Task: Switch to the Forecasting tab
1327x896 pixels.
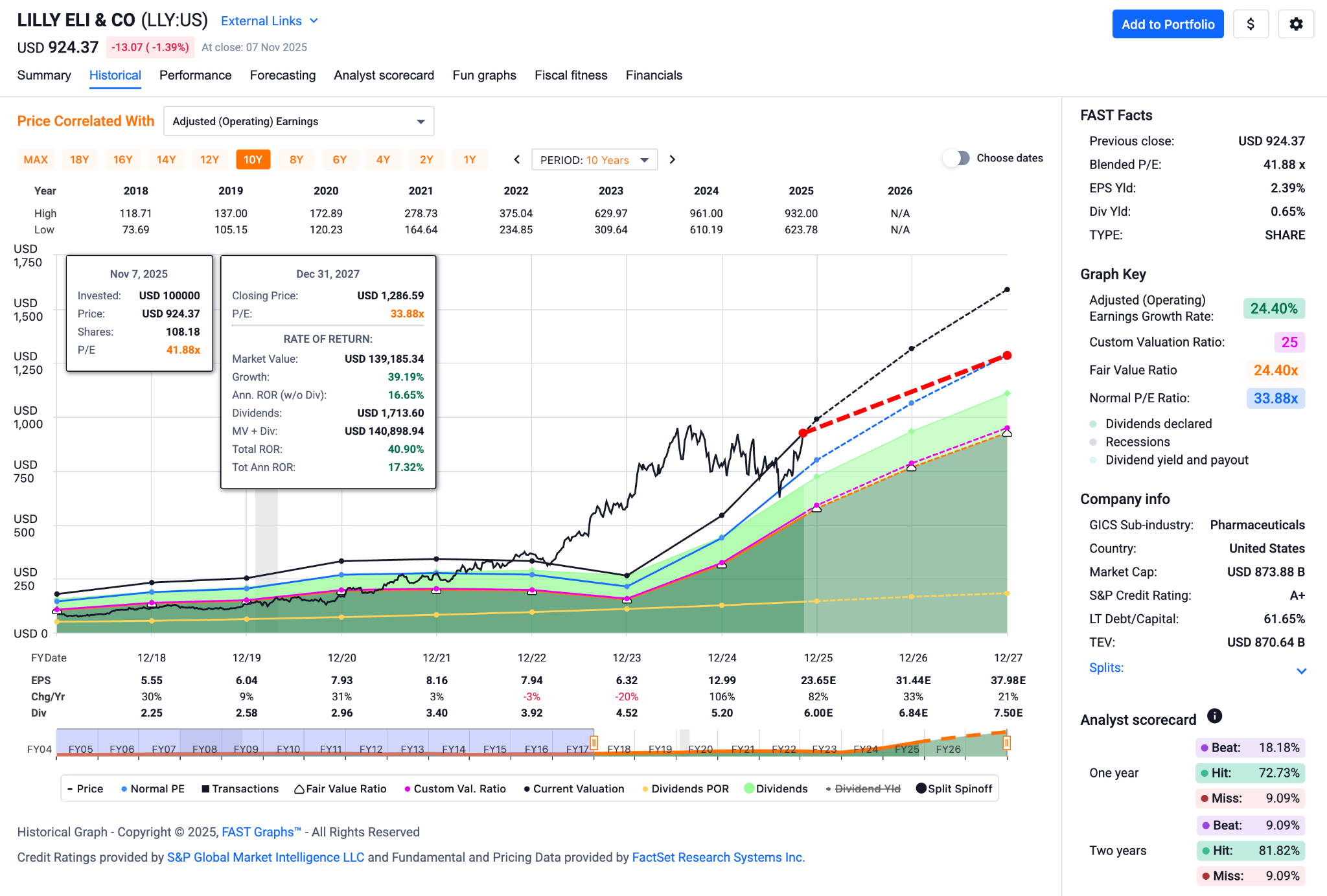Action: (283, 75)
